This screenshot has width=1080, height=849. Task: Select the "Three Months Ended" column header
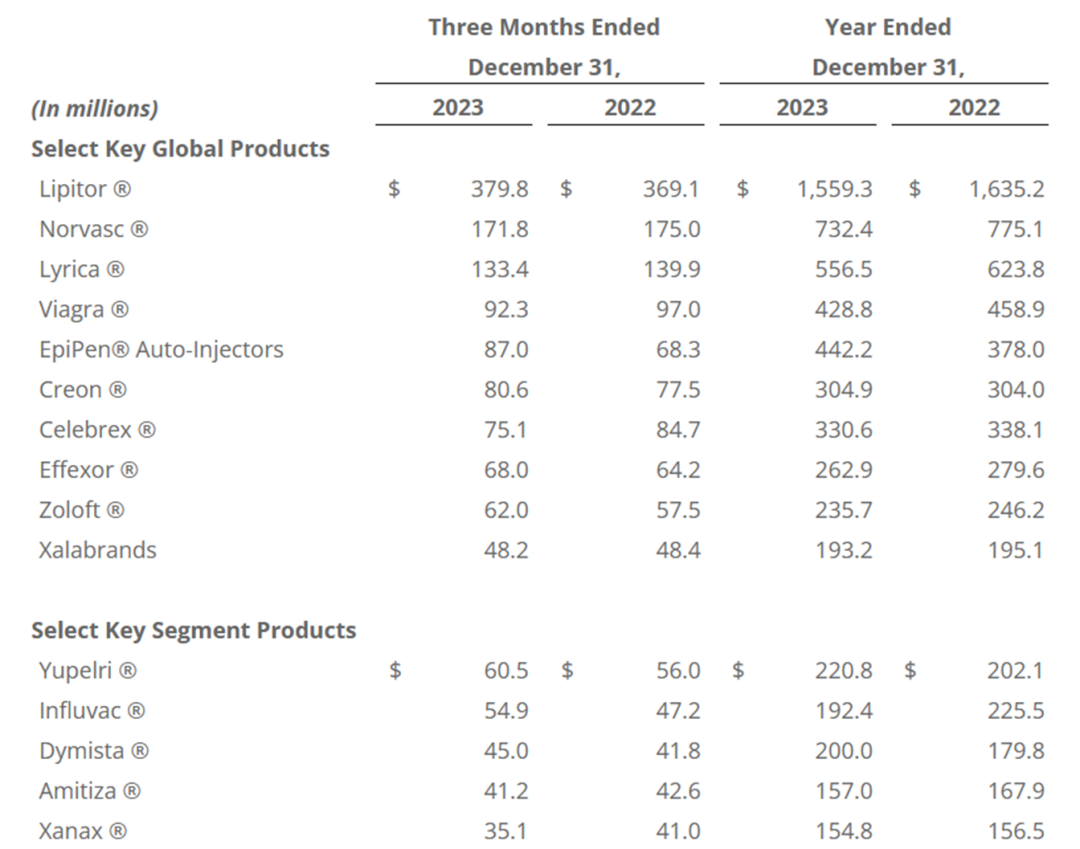pyautogui.click(x=543, y=27)
